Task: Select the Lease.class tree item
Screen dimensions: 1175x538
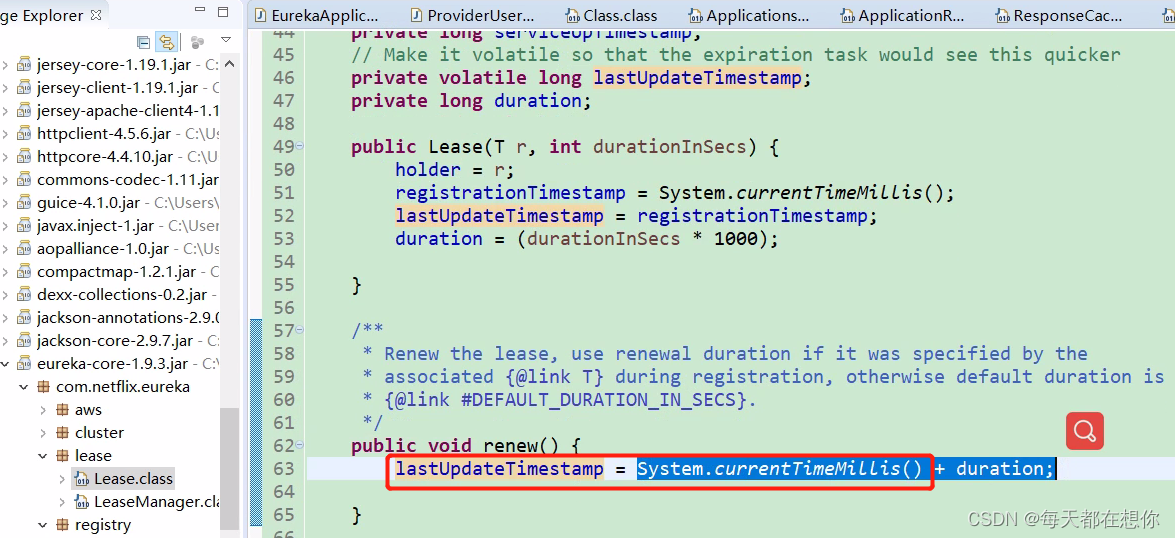Action: pos(124,479)
